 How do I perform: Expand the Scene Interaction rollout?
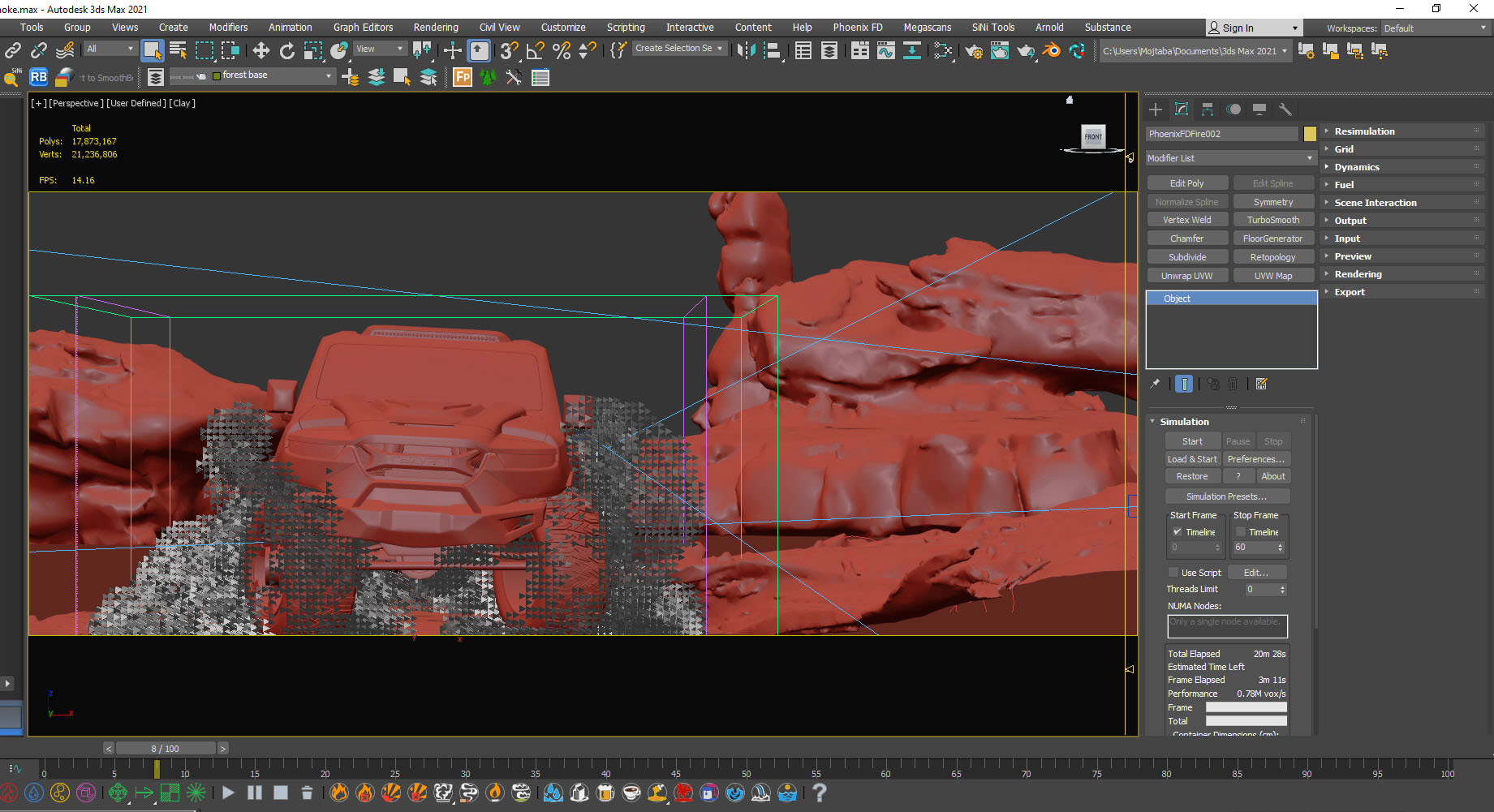click(1402, 203)
